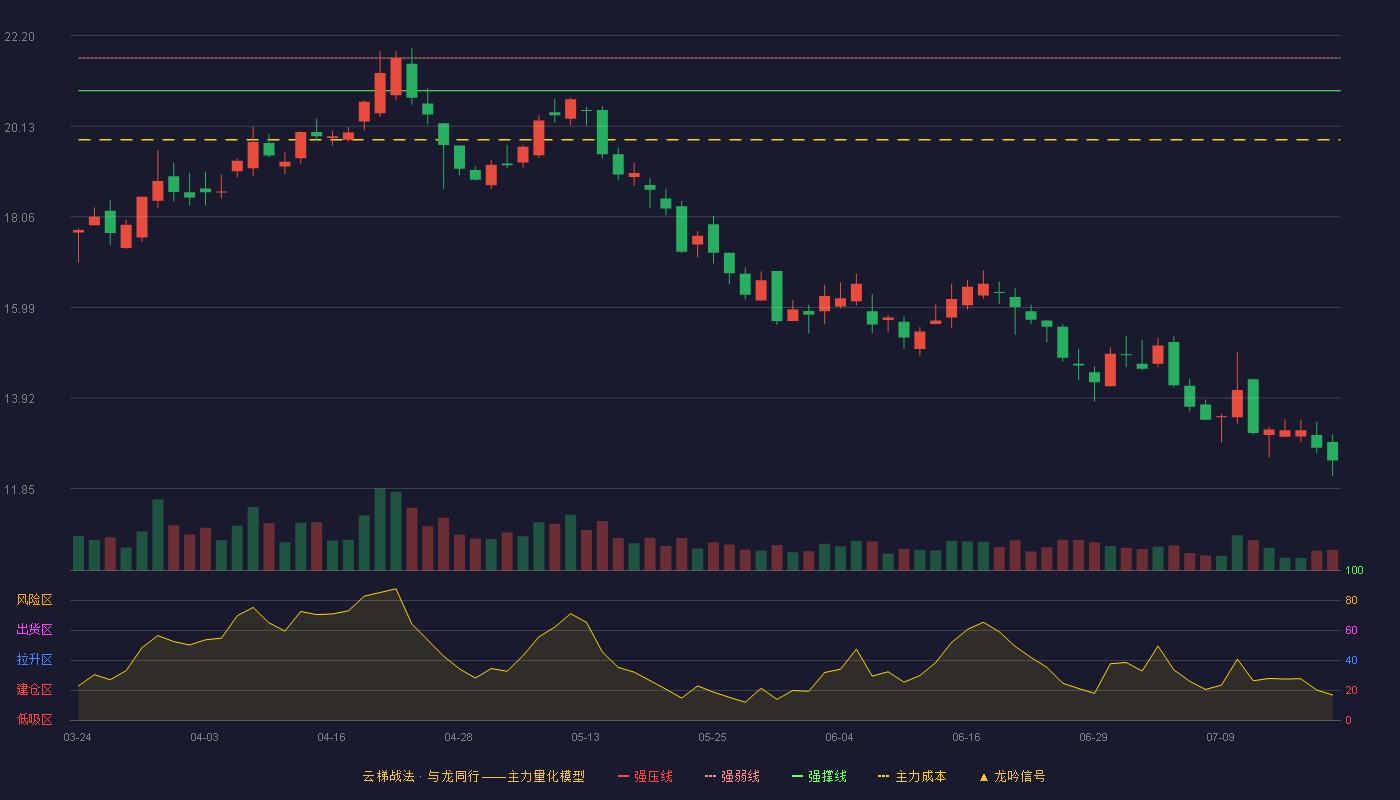Image resolution: width=1400 pixels, height=800 pixels.
Task: Select the 建仓区 zone label
Action: 34,690
